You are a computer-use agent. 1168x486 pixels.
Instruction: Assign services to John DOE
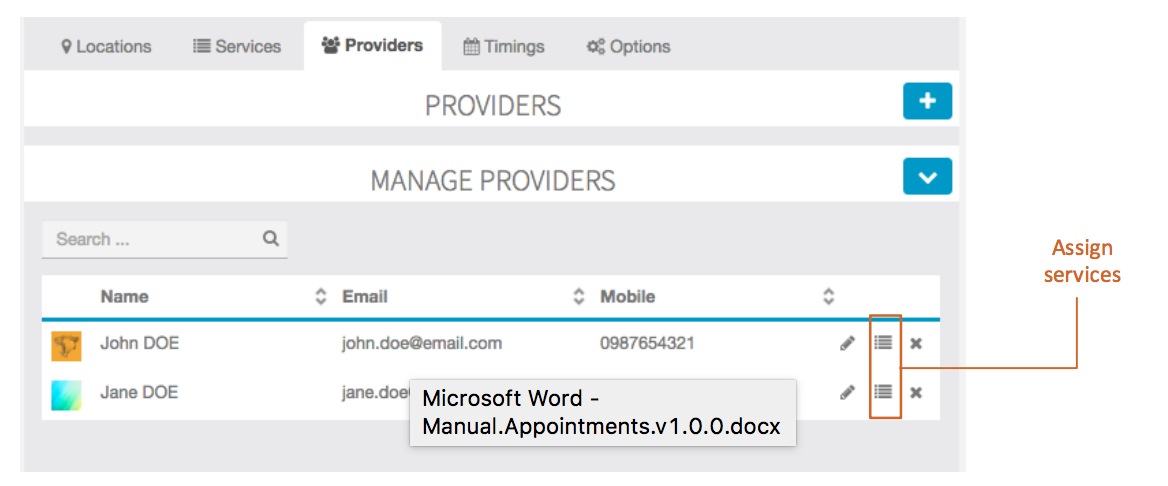coord(883,343)
